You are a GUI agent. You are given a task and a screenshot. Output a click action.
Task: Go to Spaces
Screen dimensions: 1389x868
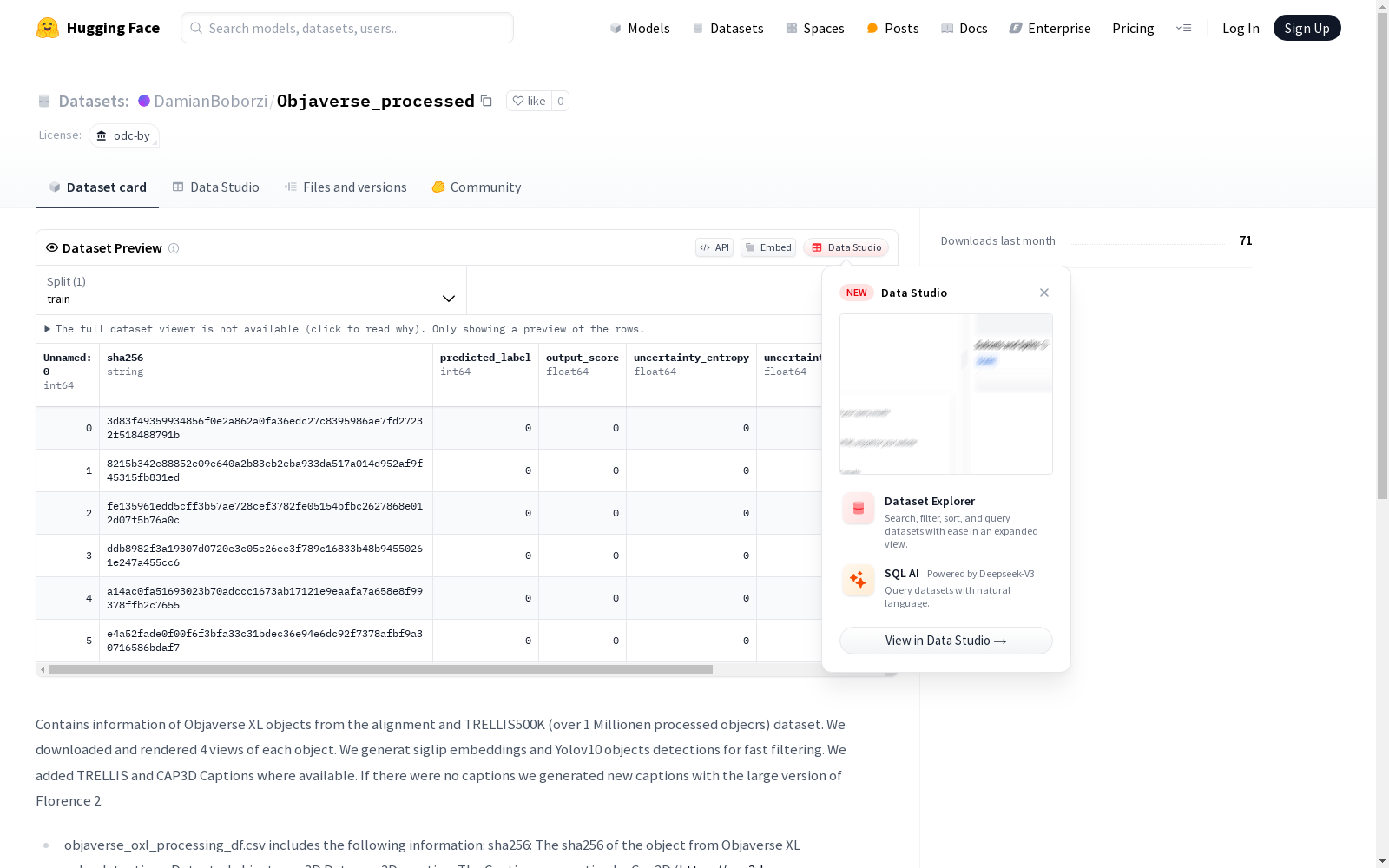pyautogui.click(x=814, y=28)
